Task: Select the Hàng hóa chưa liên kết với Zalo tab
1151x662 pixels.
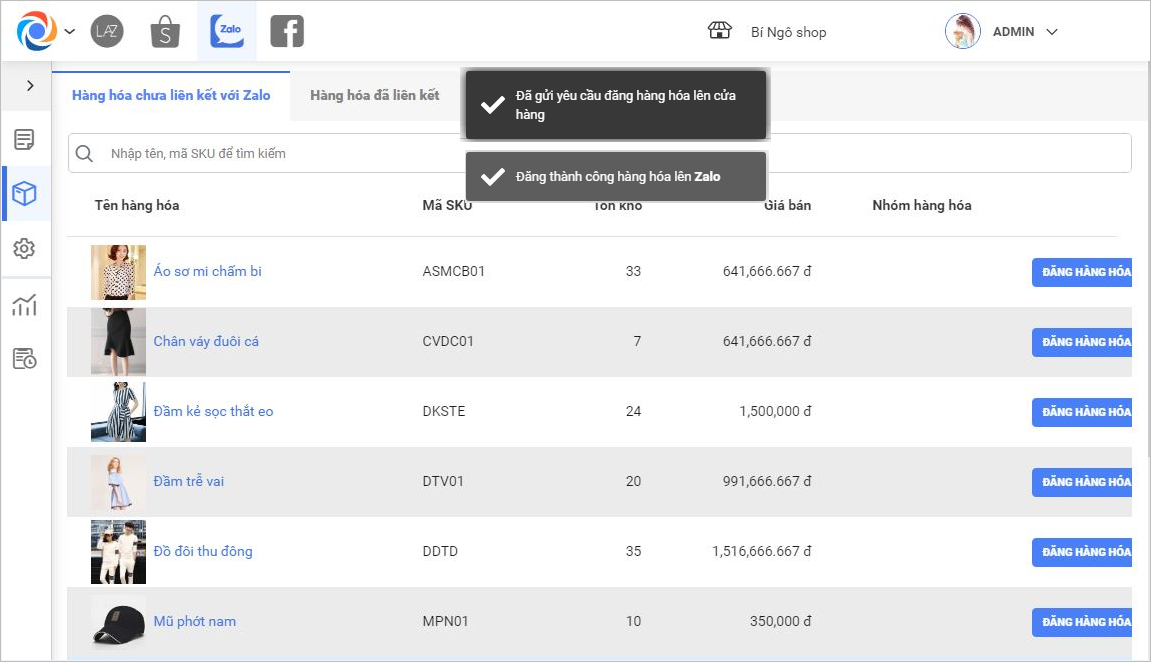Action: click(171, 96)
